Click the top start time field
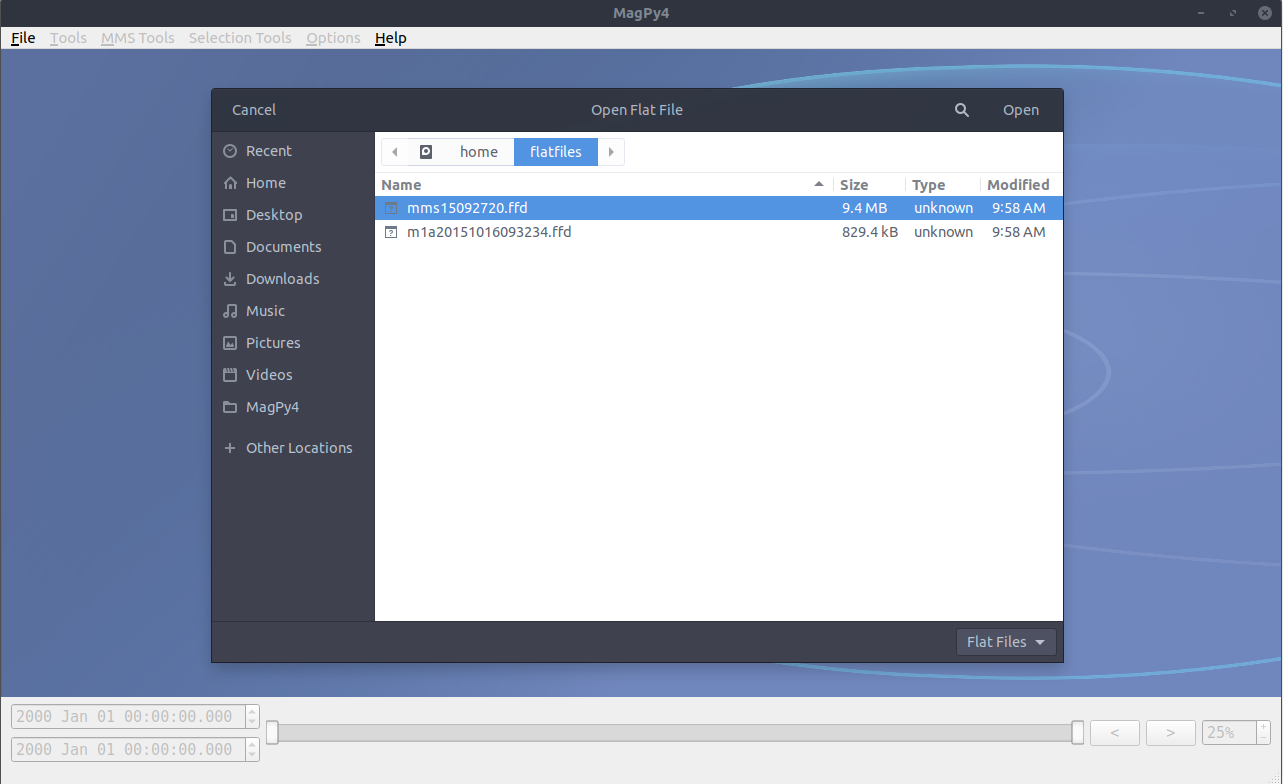Viewport: 1283px width, 784px height. (127, 717)
